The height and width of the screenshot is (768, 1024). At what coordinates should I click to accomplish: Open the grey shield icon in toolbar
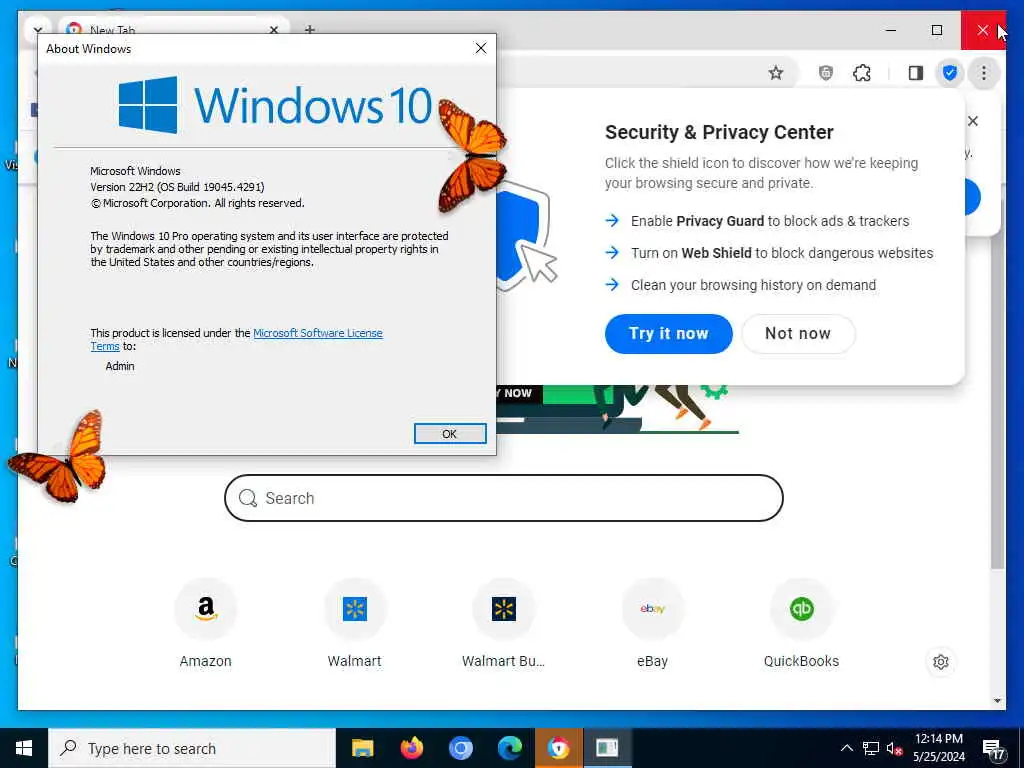[825, 73]
